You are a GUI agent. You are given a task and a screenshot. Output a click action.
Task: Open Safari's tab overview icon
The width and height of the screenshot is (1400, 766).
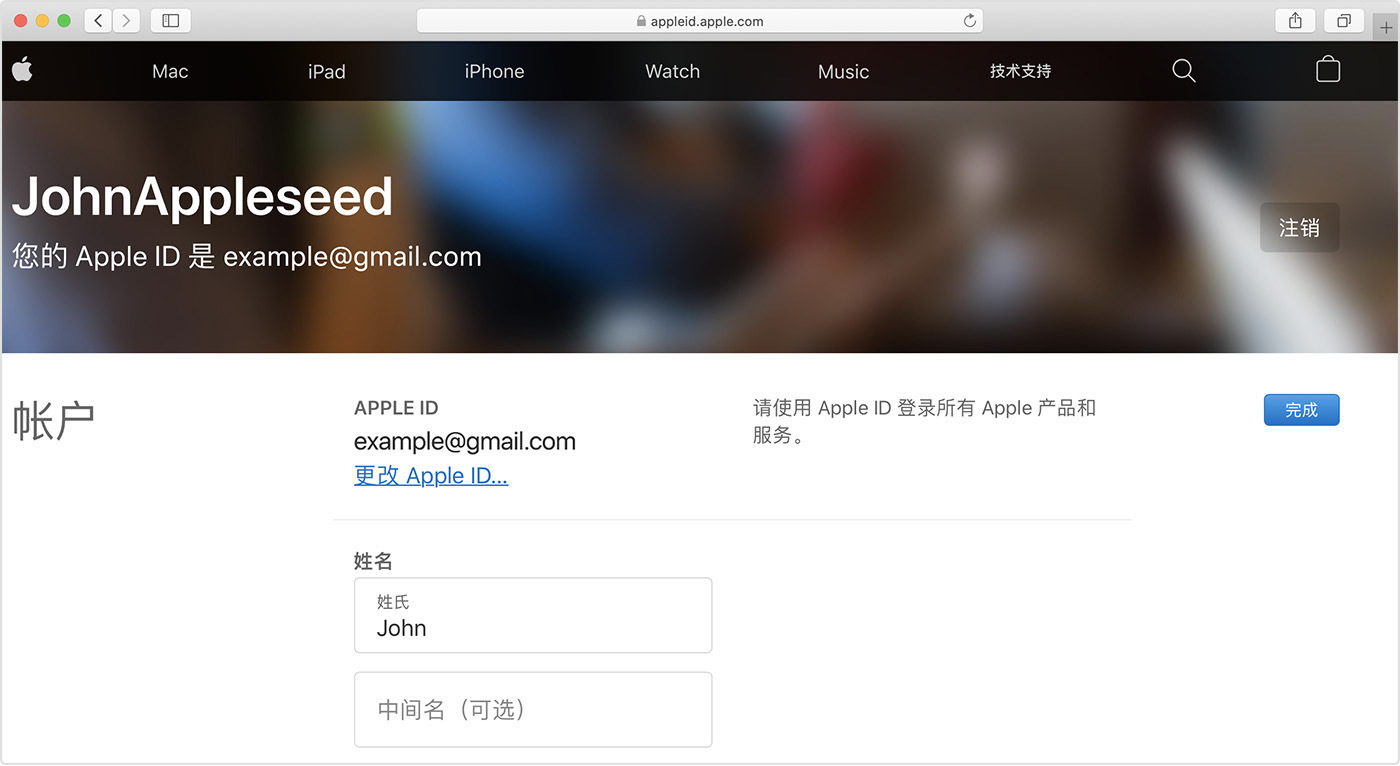[1343, 20]
